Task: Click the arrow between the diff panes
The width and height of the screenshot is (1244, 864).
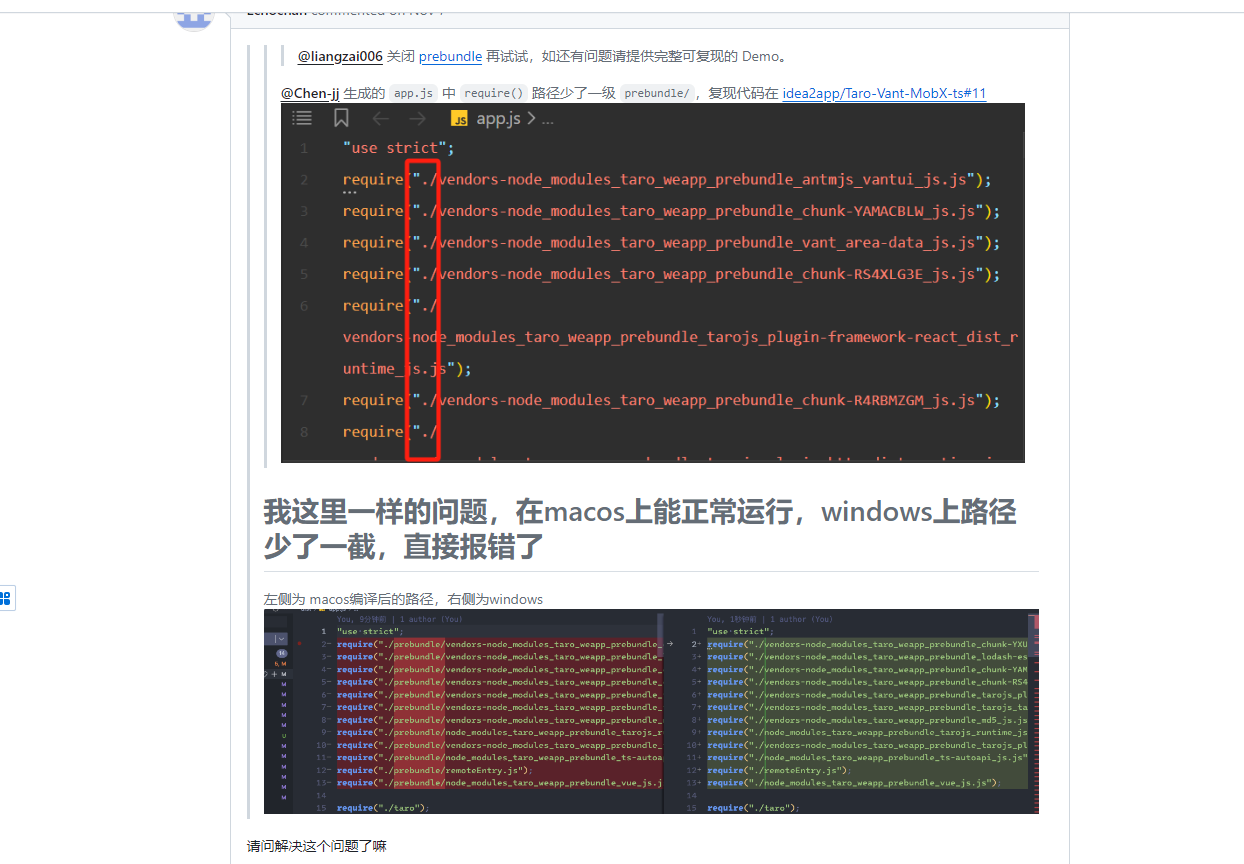Action: pos(670,644)
